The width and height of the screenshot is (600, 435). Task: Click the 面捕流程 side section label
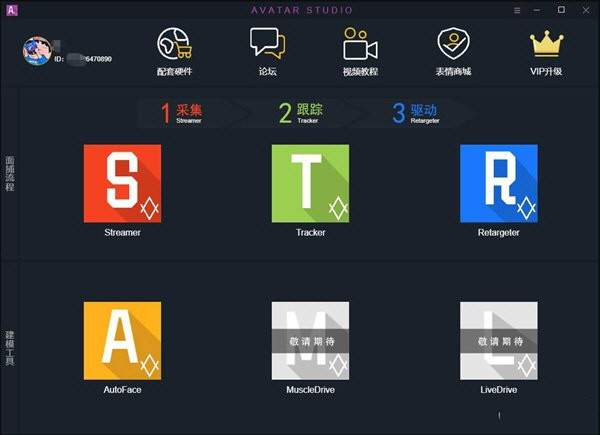click(x=10, y=173)
